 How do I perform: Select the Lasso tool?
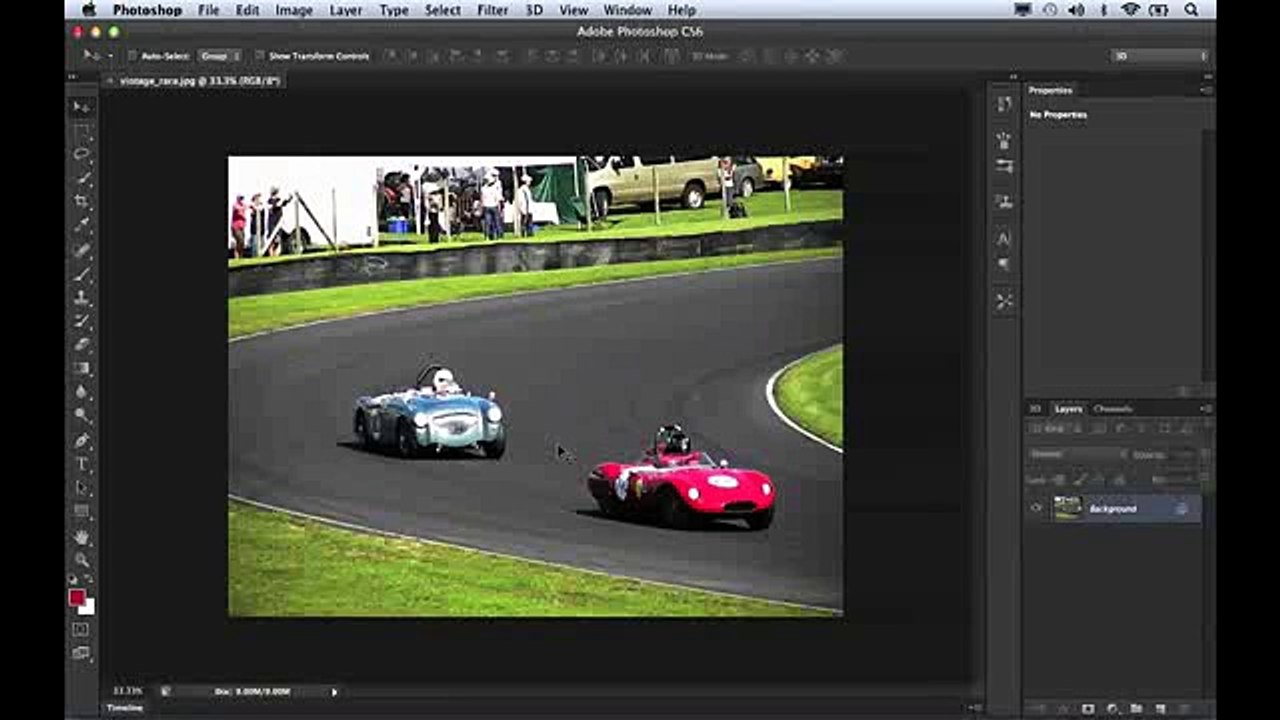[82, 154]
